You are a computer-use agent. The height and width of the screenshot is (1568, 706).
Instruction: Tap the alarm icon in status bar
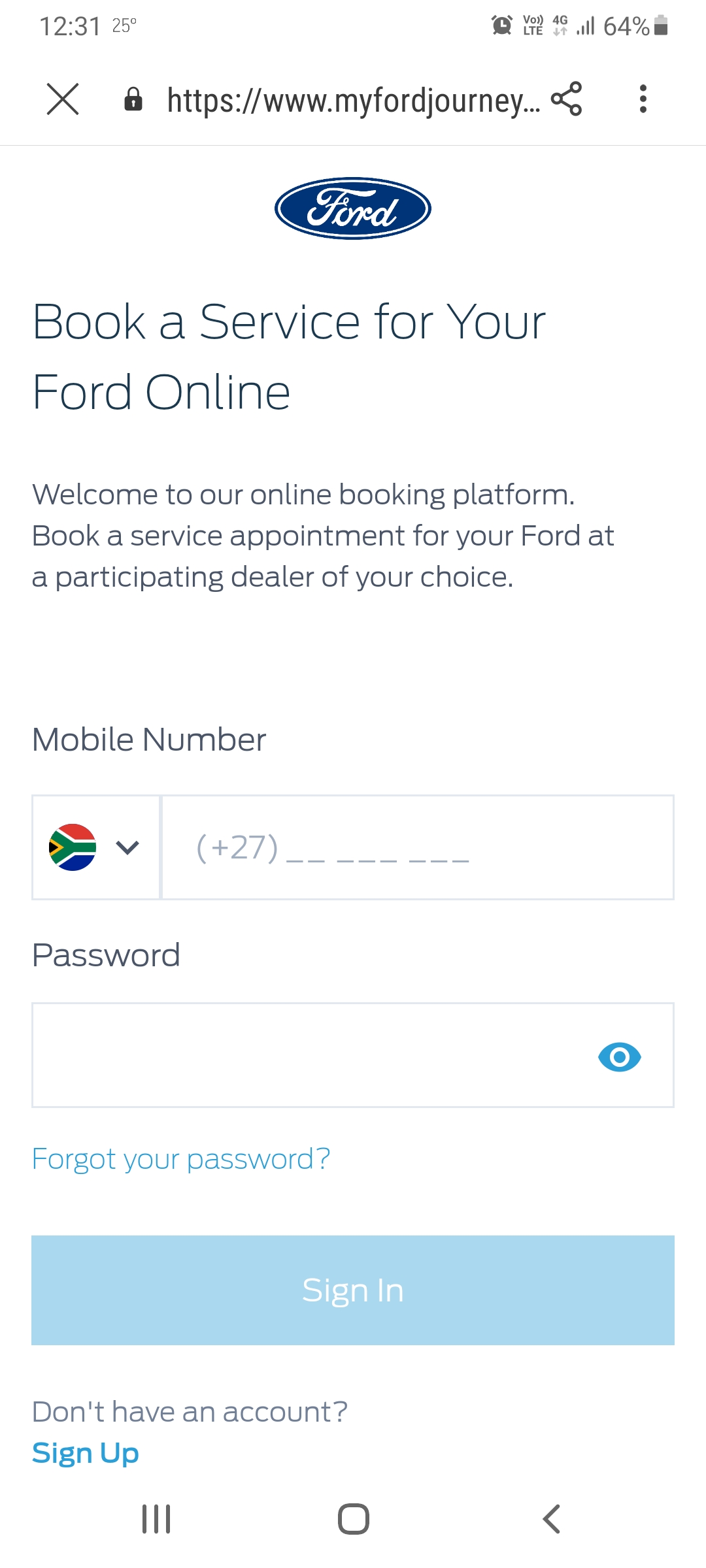coord(501,25)
